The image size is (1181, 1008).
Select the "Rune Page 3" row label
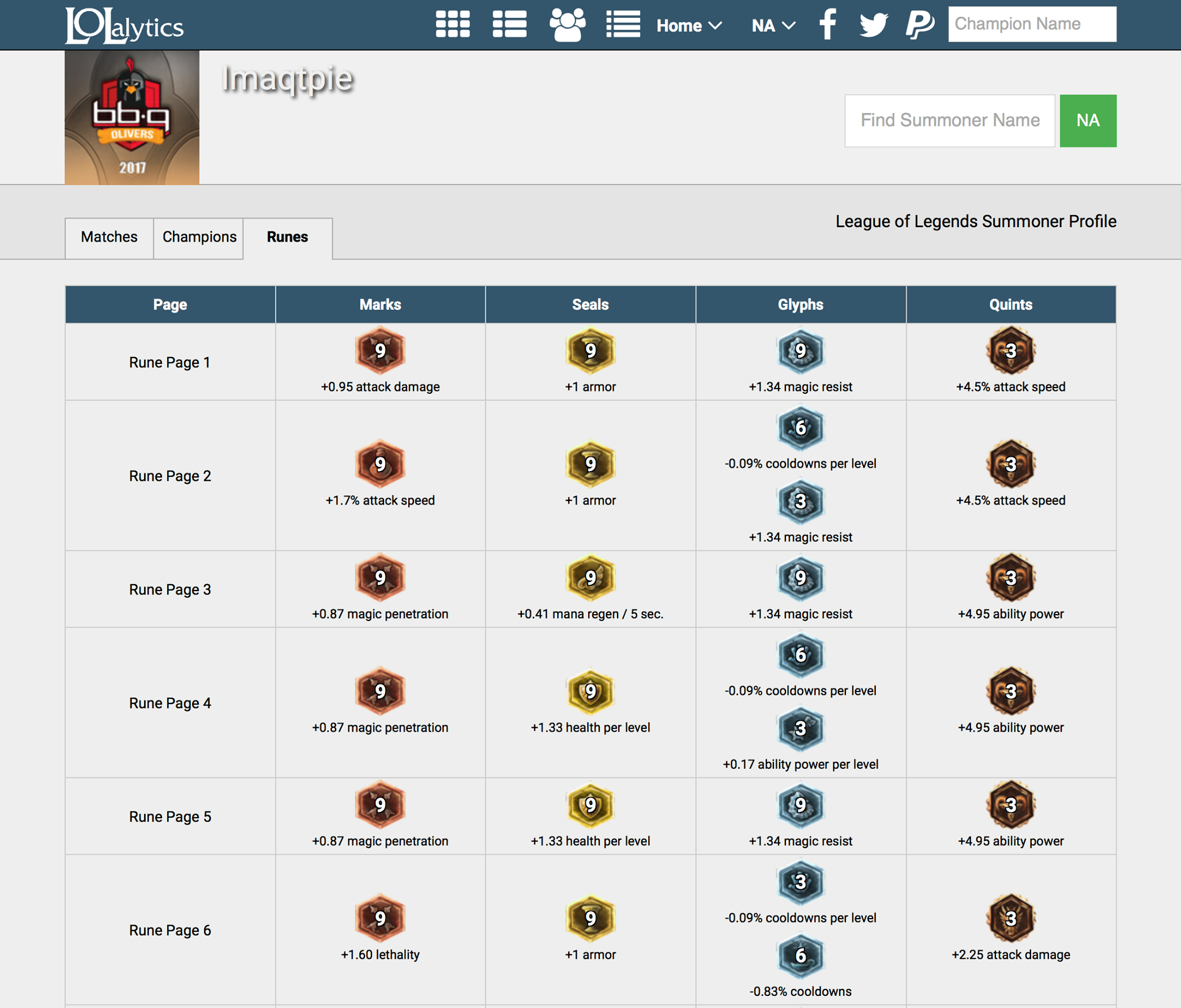170,590
